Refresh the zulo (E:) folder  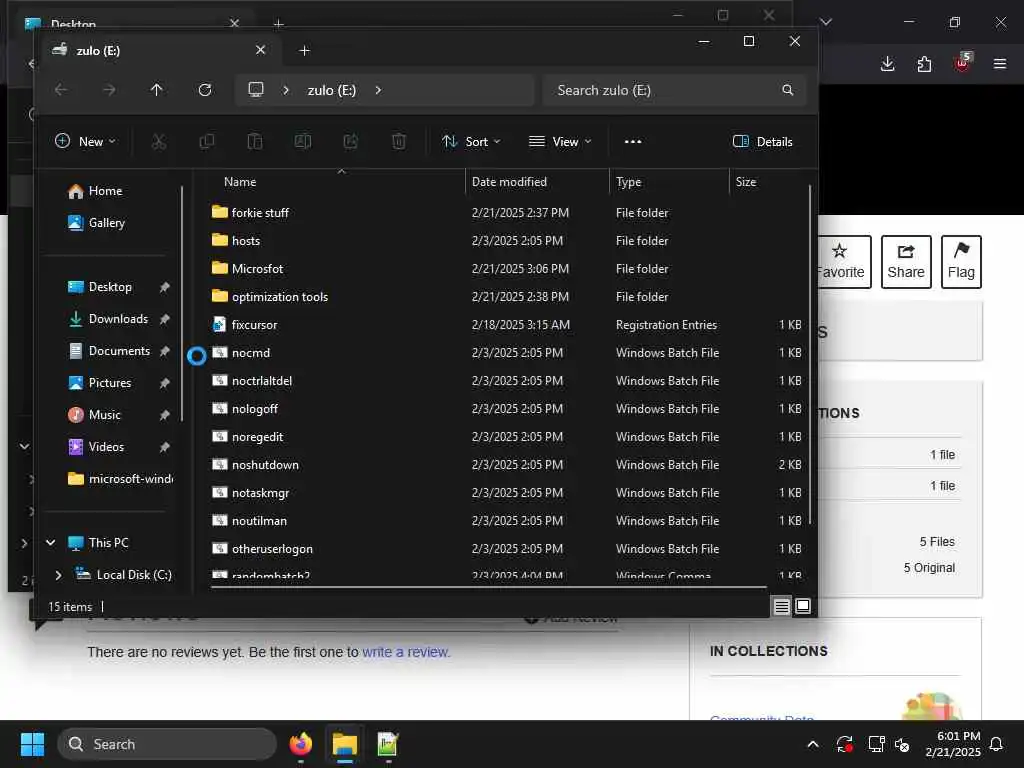tap(205, 90)
